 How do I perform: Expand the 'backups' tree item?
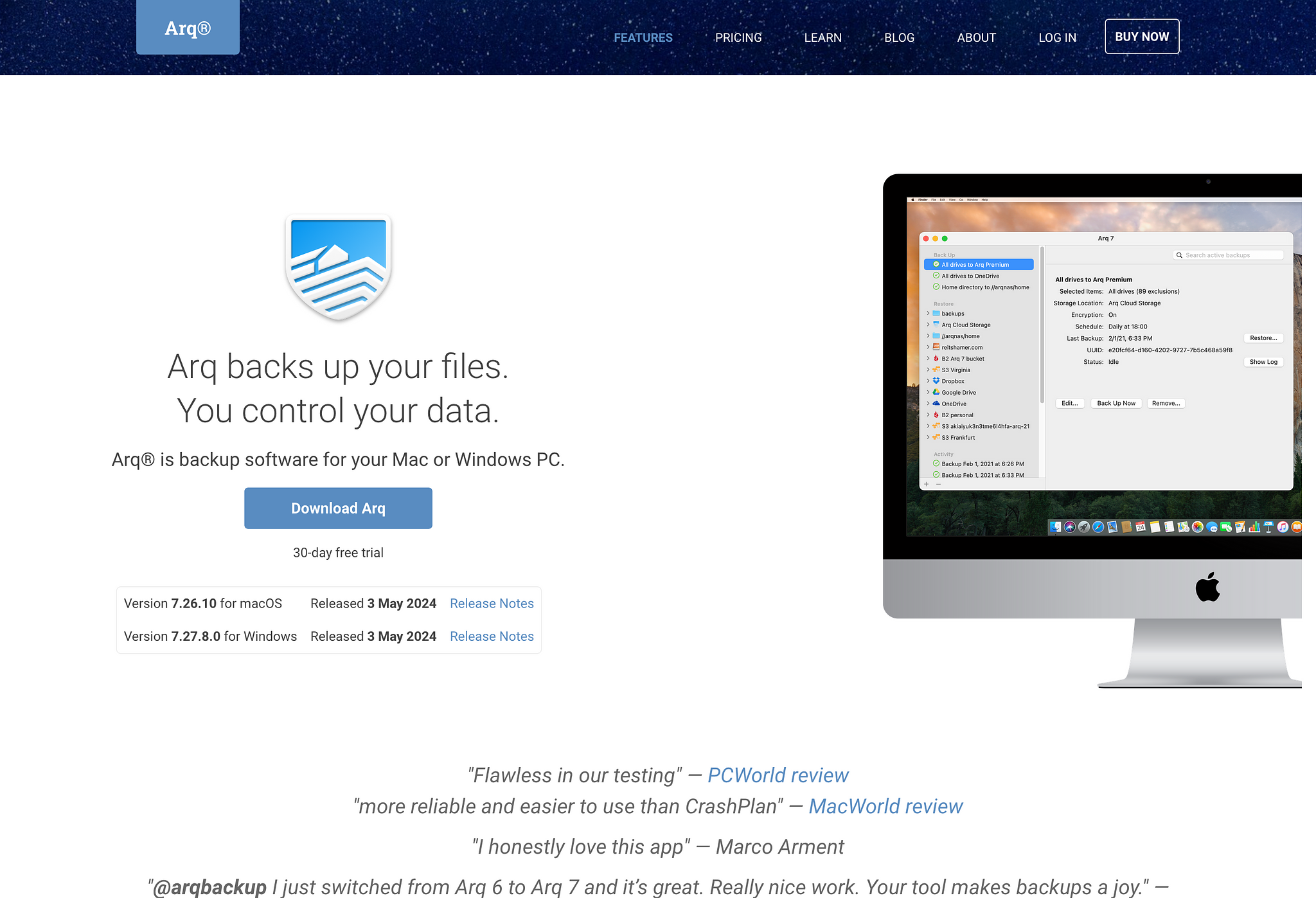tap(927, 313)
